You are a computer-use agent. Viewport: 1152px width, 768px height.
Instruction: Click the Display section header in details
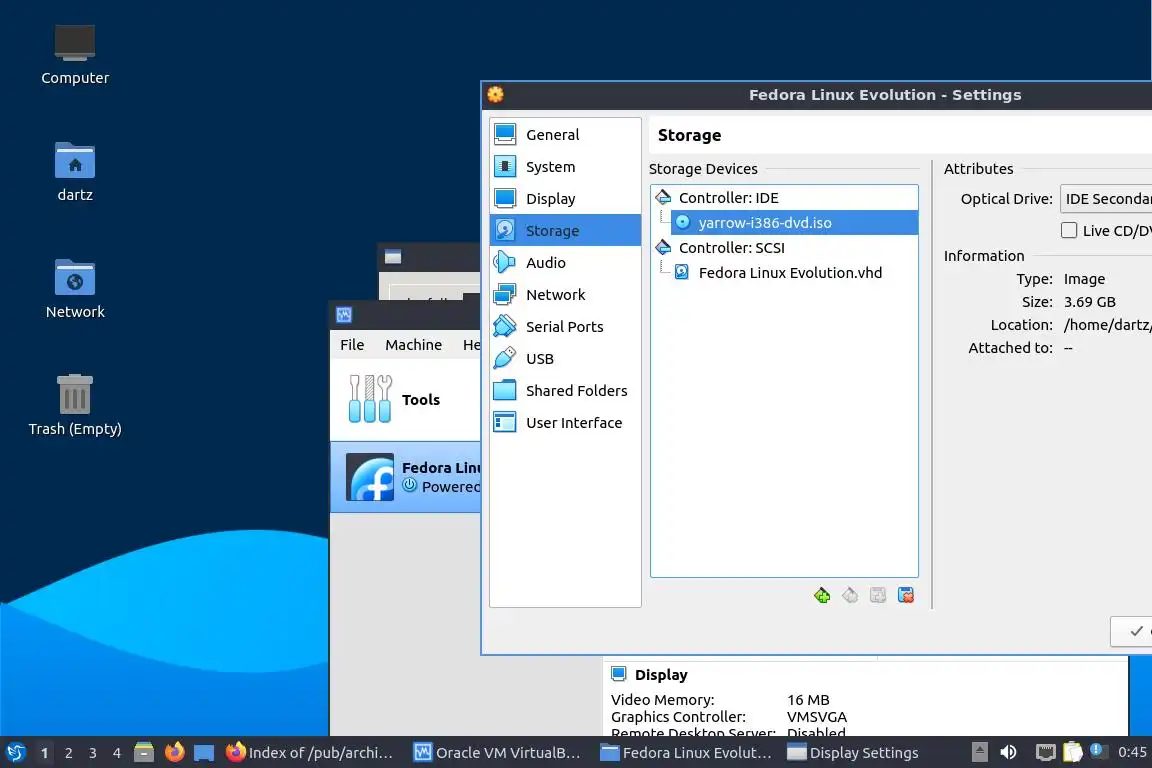click(x=661, y=675)
